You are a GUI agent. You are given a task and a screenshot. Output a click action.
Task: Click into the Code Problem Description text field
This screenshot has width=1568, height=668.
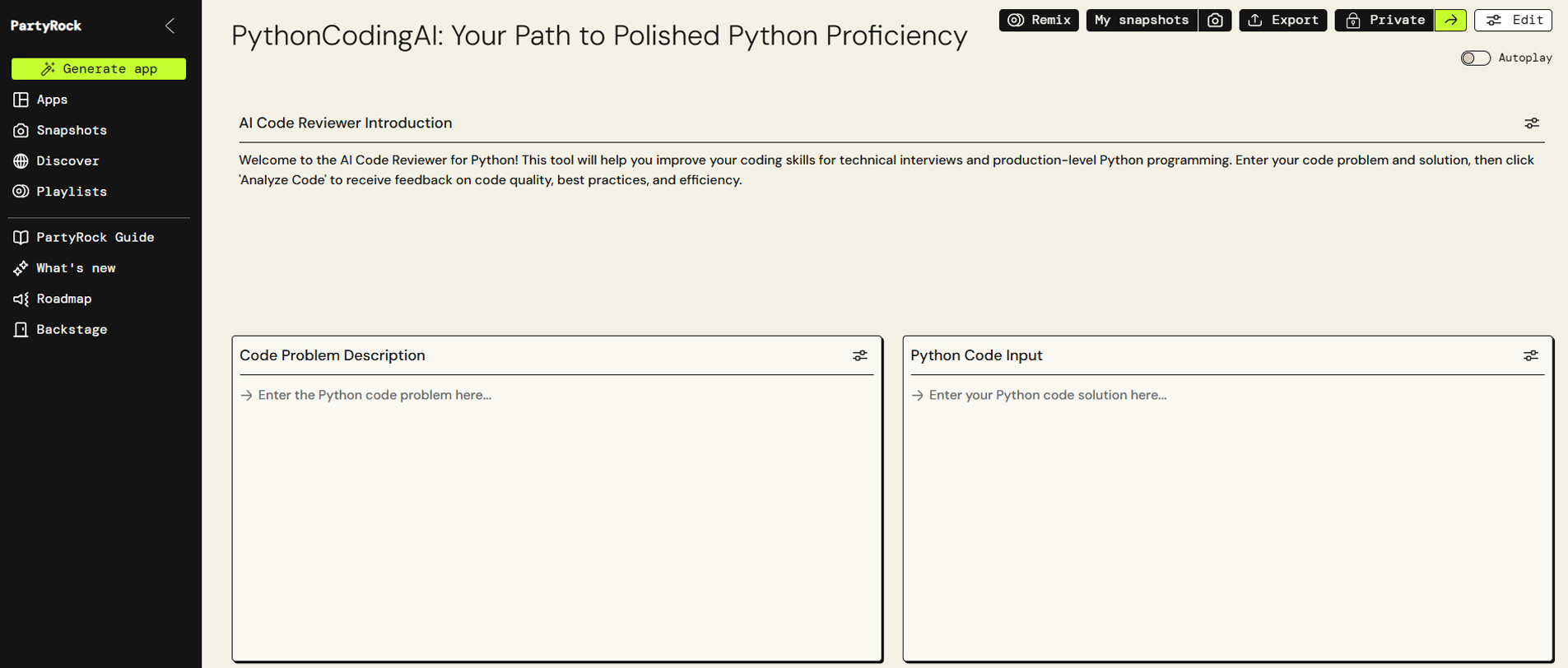click(x=556, y=518)
